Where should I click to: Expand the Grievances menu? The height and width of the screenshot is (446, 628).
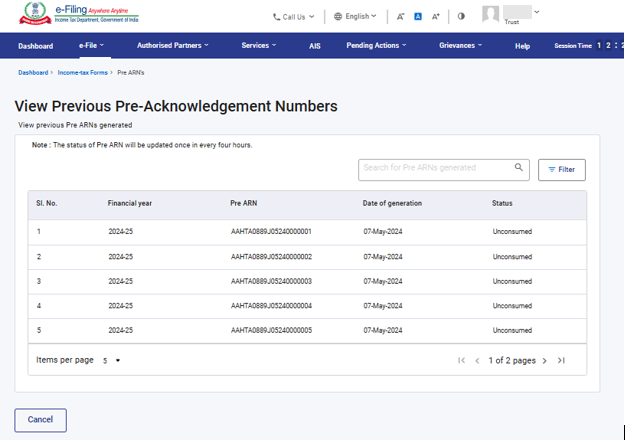coord(461,46)
